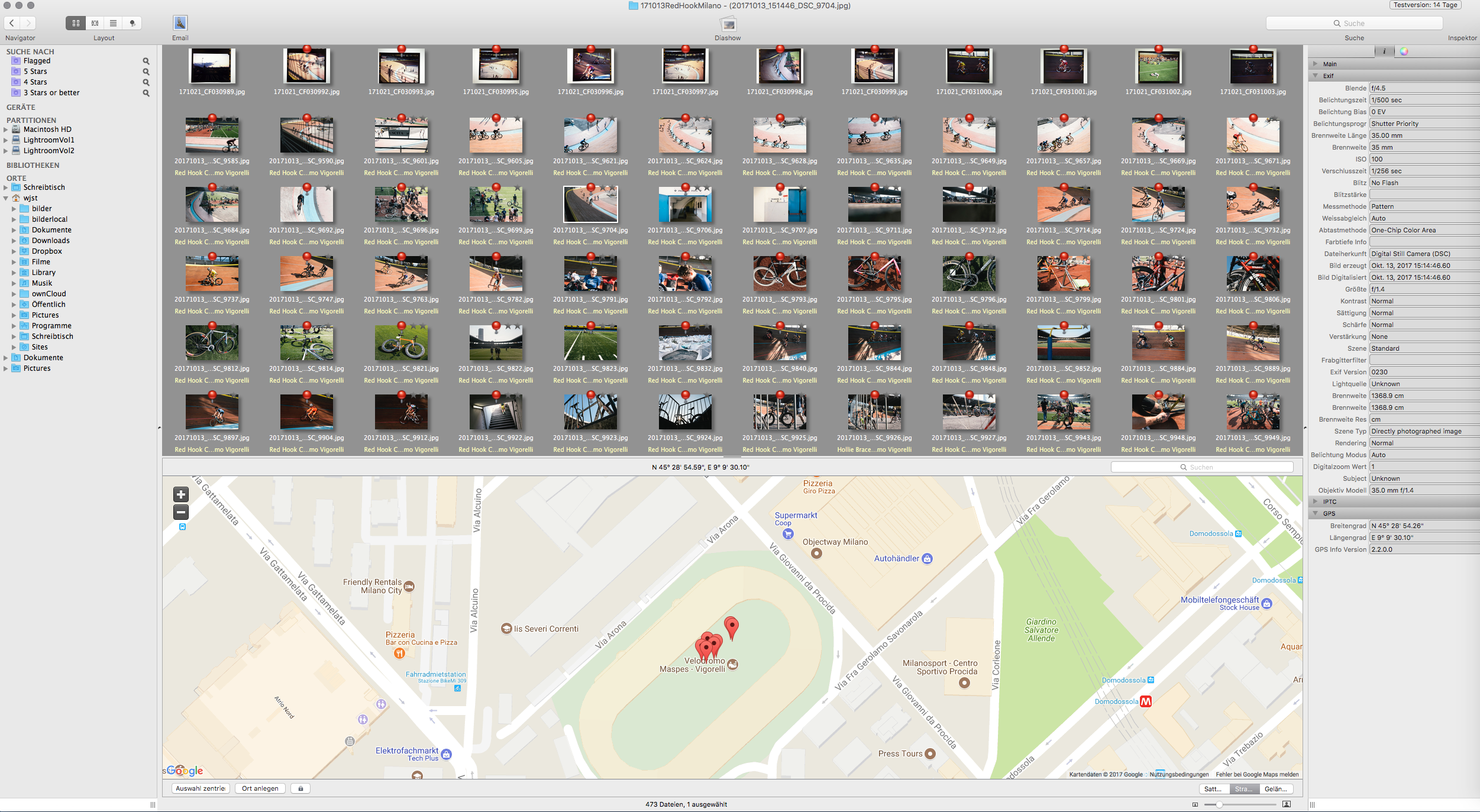The width and height of the screenshot is (1480, 812).
Task: Switch to the list layout view
Action: click(113, 23)
